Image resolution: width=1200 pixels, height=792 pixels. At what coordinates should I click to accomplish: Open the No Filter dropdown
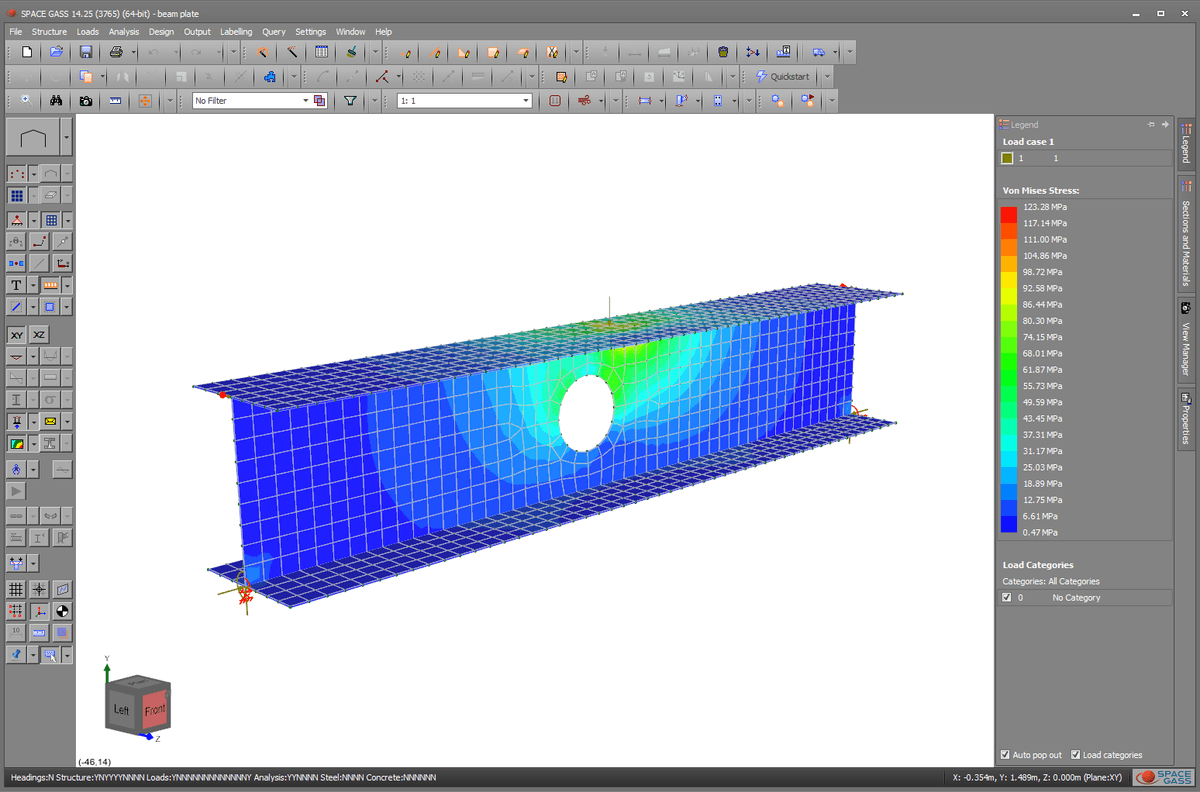click(x=307, y=100)
